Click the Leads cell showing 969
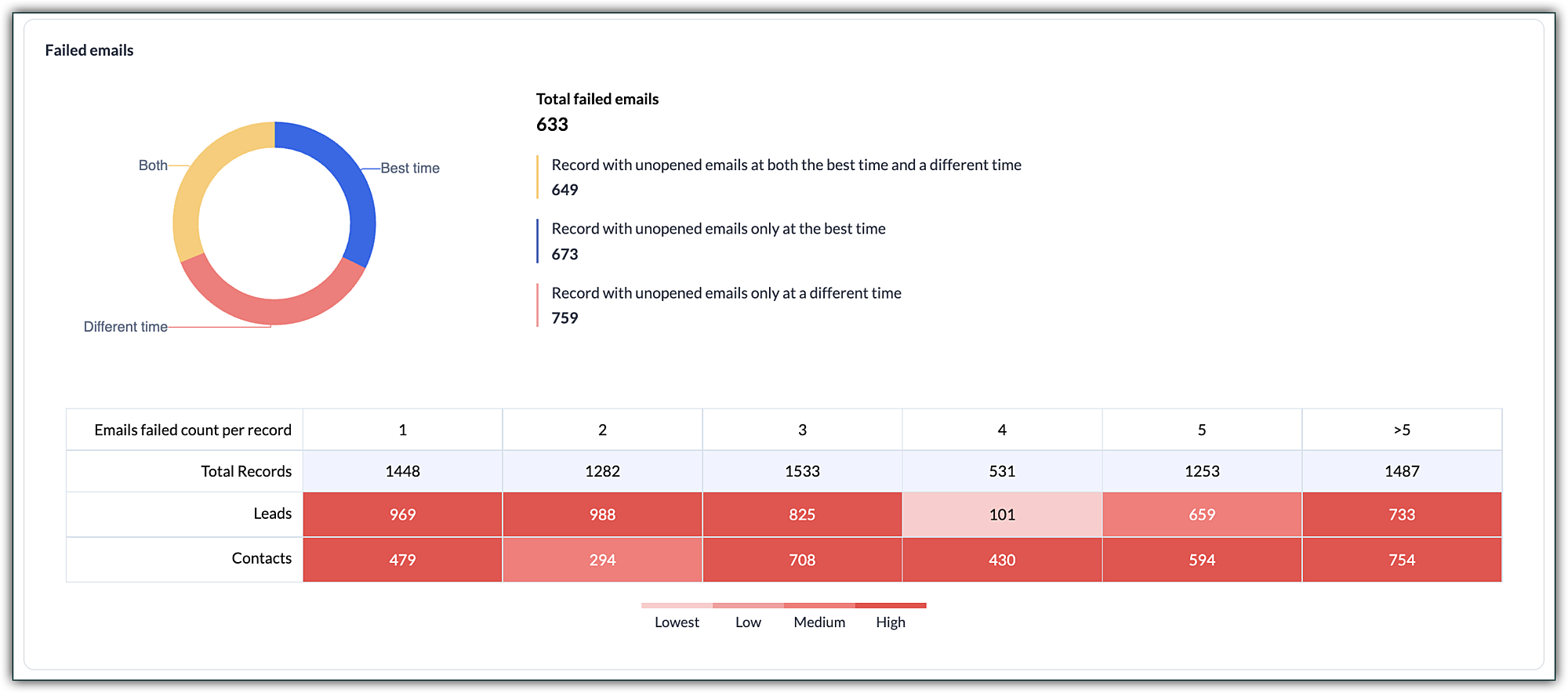This screenshot has width=1568, height=693. (x=402, y=514)
